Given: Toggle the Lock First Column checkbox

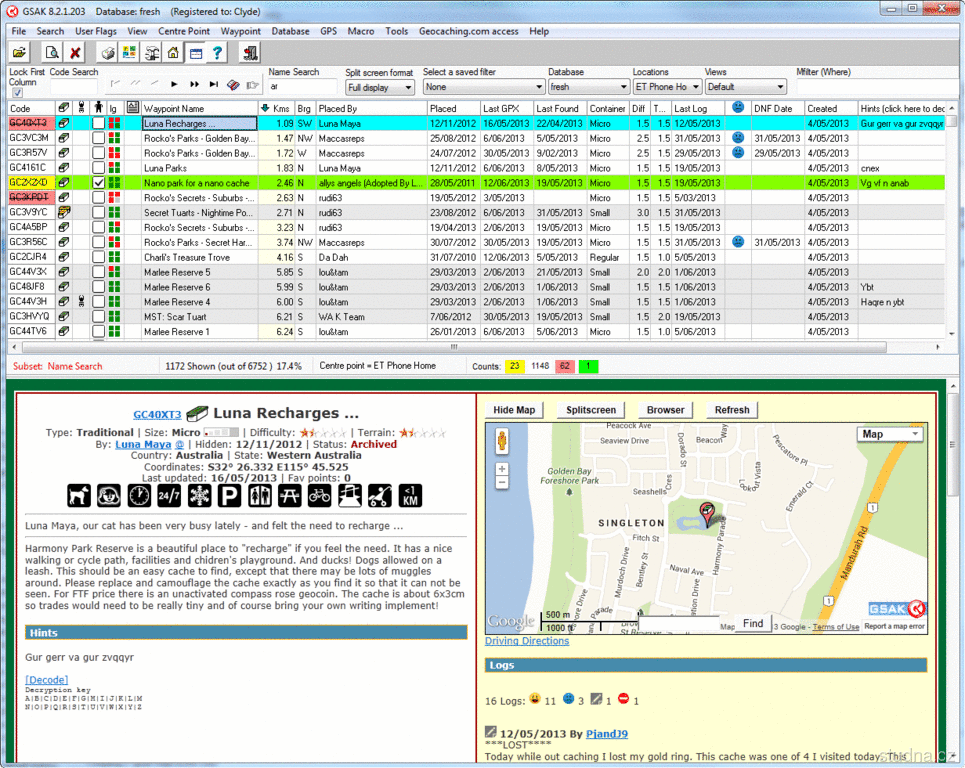Looking at the screenshot, I should (16, 93).
